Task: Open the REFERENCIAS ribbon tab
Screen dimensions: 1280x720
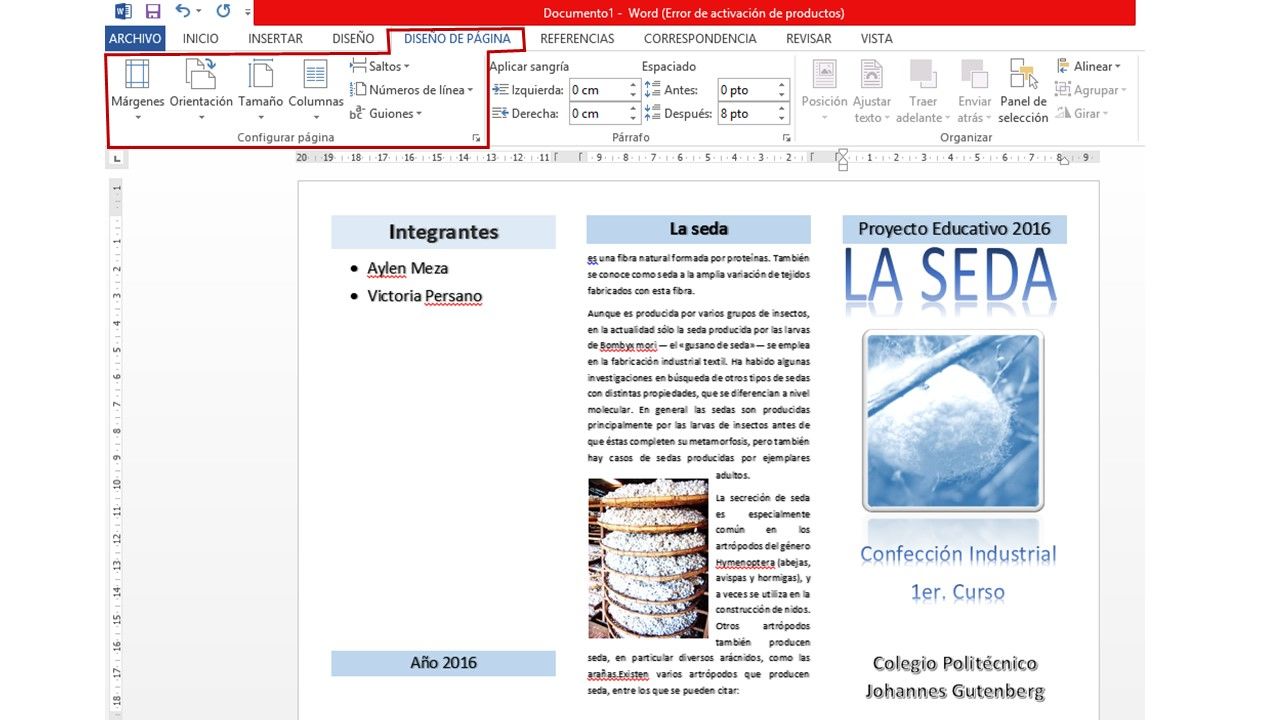Action: pos(577,39)
